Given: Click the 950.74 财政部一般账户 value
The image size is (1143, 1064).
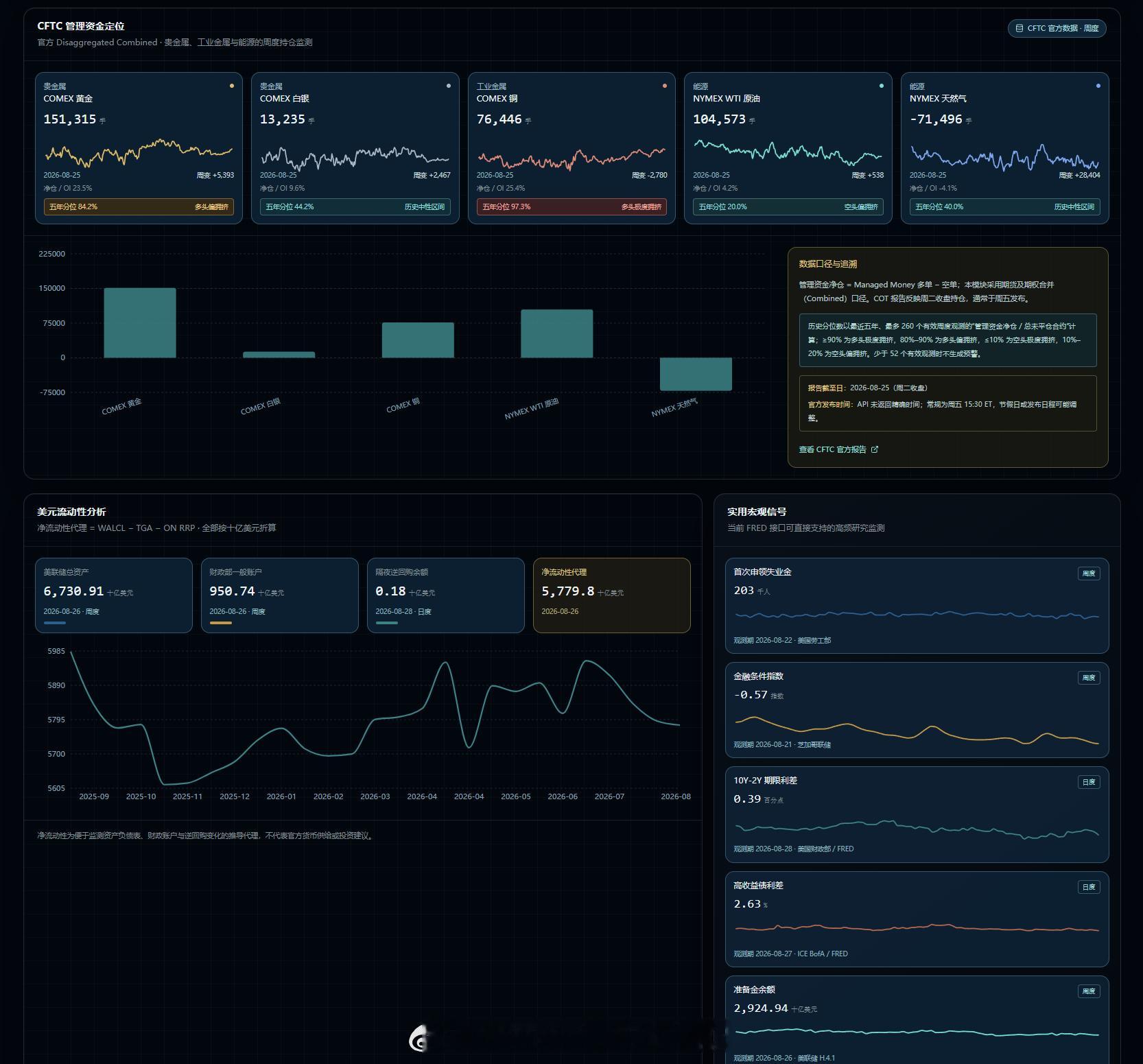Looking at the screenshot, I should [x=232, y=591].
